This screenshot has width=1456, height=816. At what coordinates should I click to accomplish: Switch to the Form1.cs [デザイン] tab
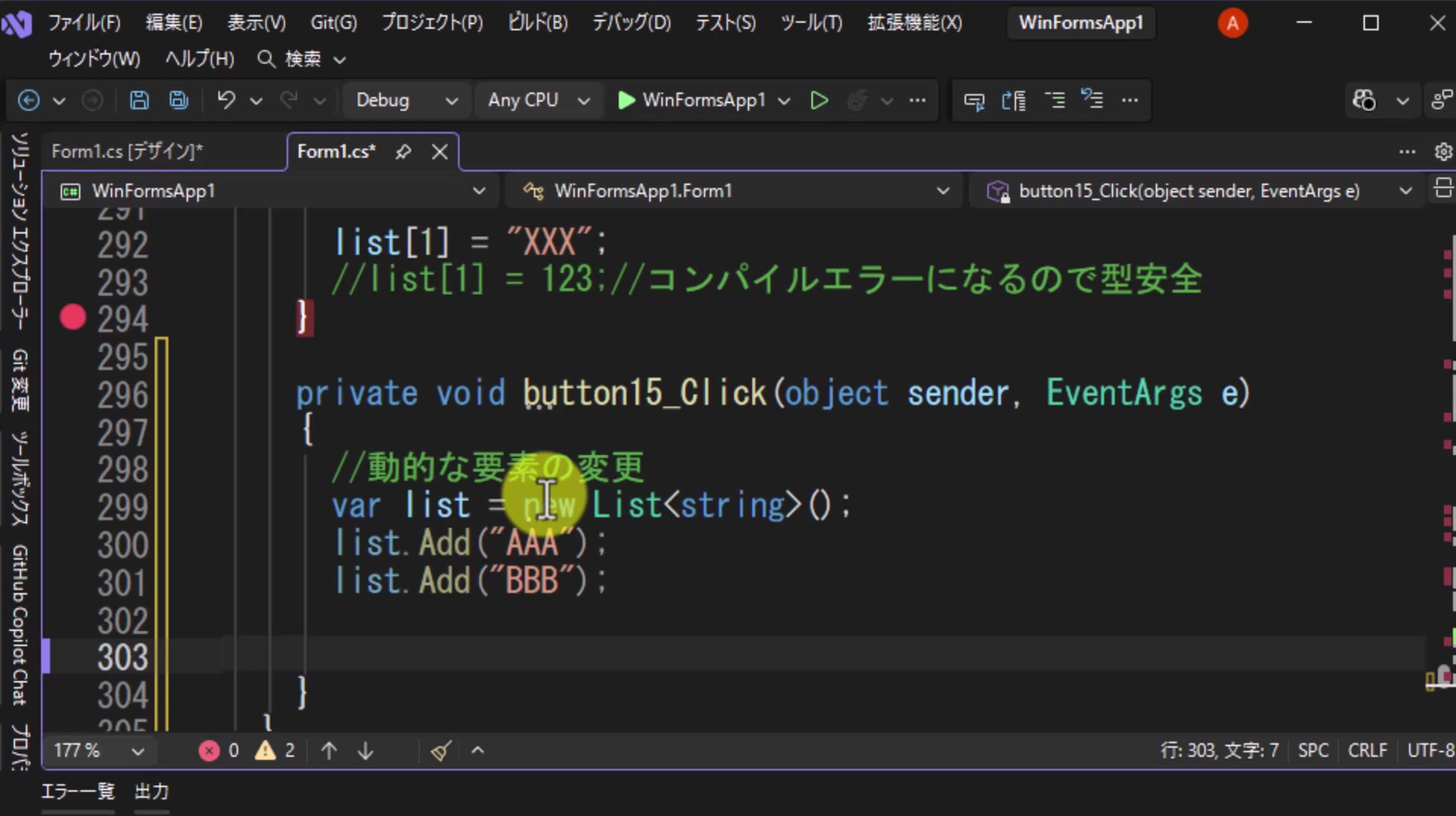pos(127,152)
